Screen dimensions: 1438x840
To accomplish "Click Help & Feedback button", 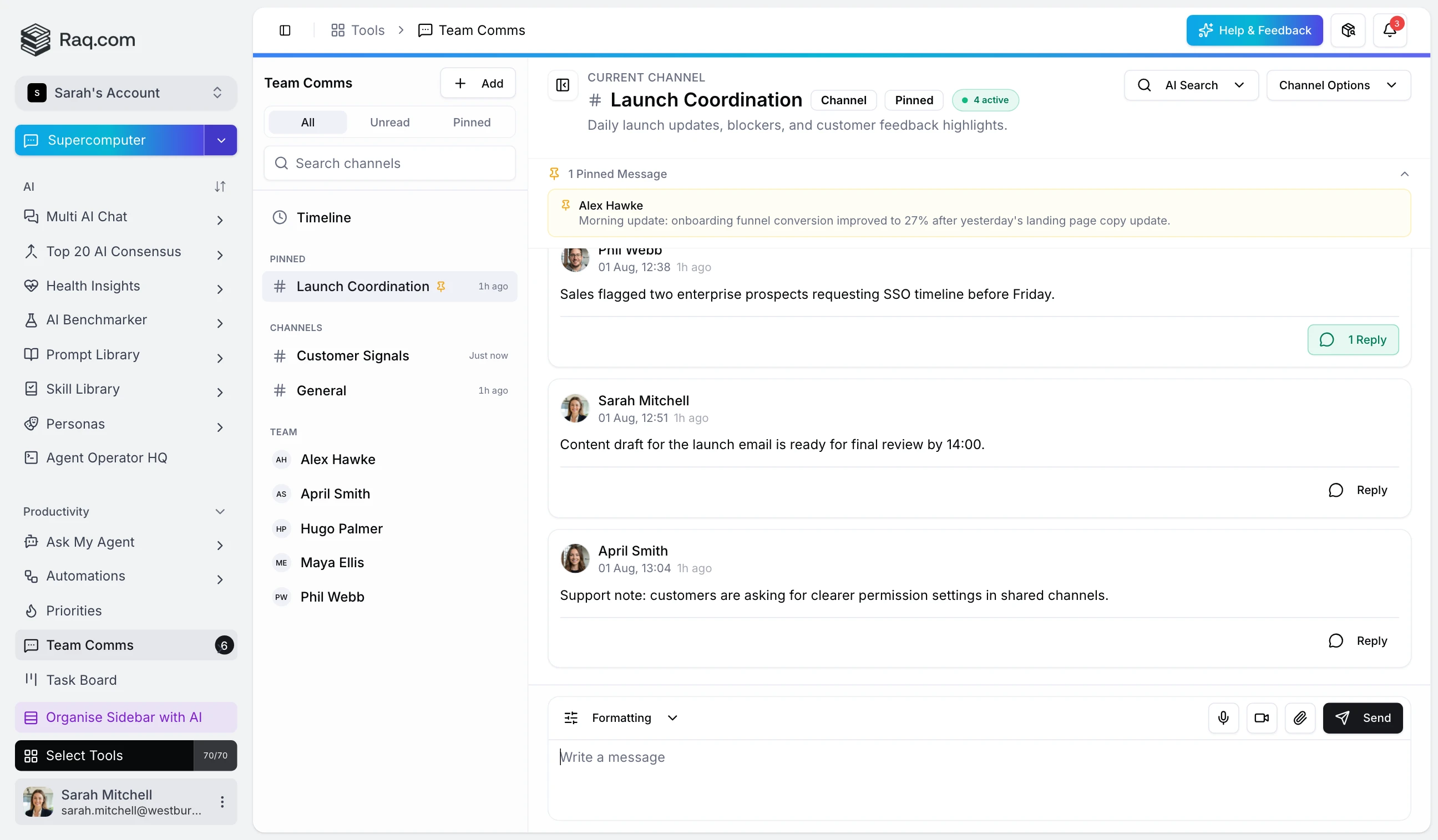I will 1254,30.
